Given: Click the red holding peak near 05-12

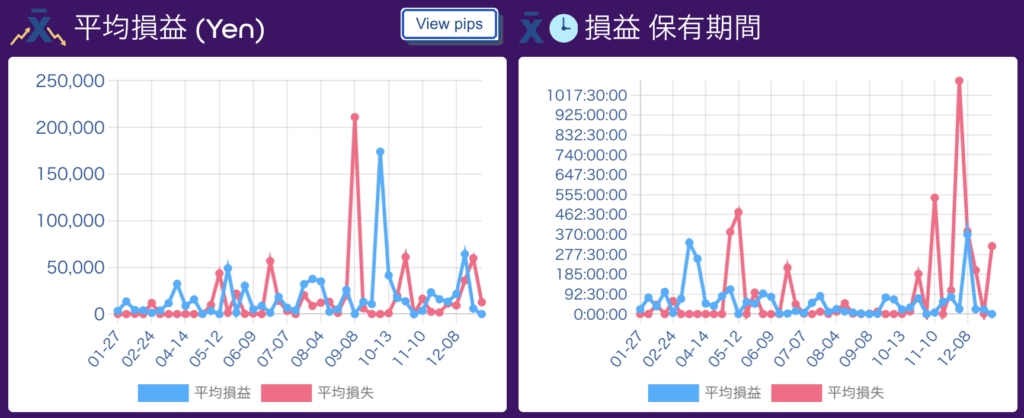Looking at the screenshot, I should [x=739, y=212].
